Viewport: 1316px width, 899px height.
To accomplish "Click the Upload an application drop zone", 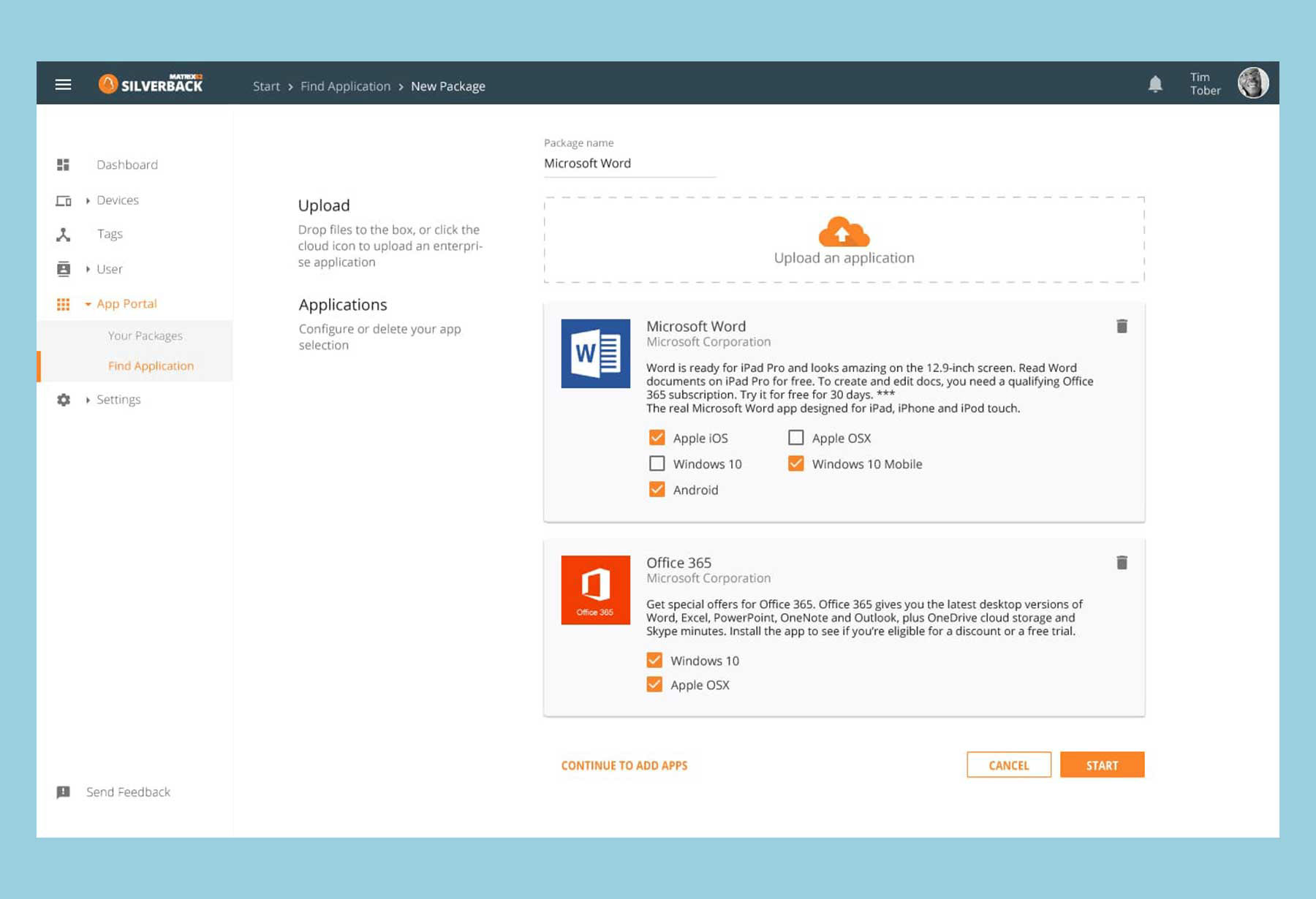I will click(x=844, y=240).
